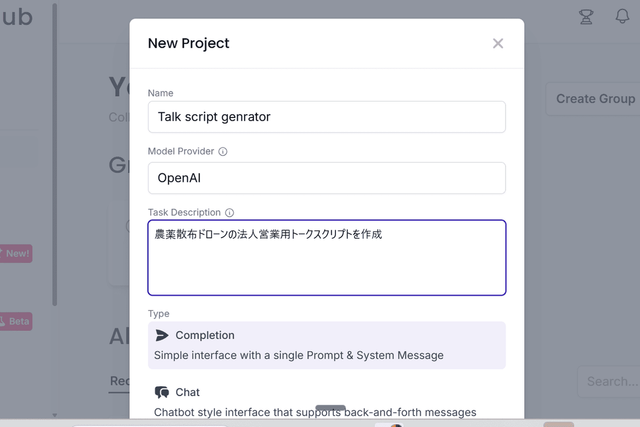Click the info icon beside Task Description
640x427 pixels.
(x=230, y=213)
